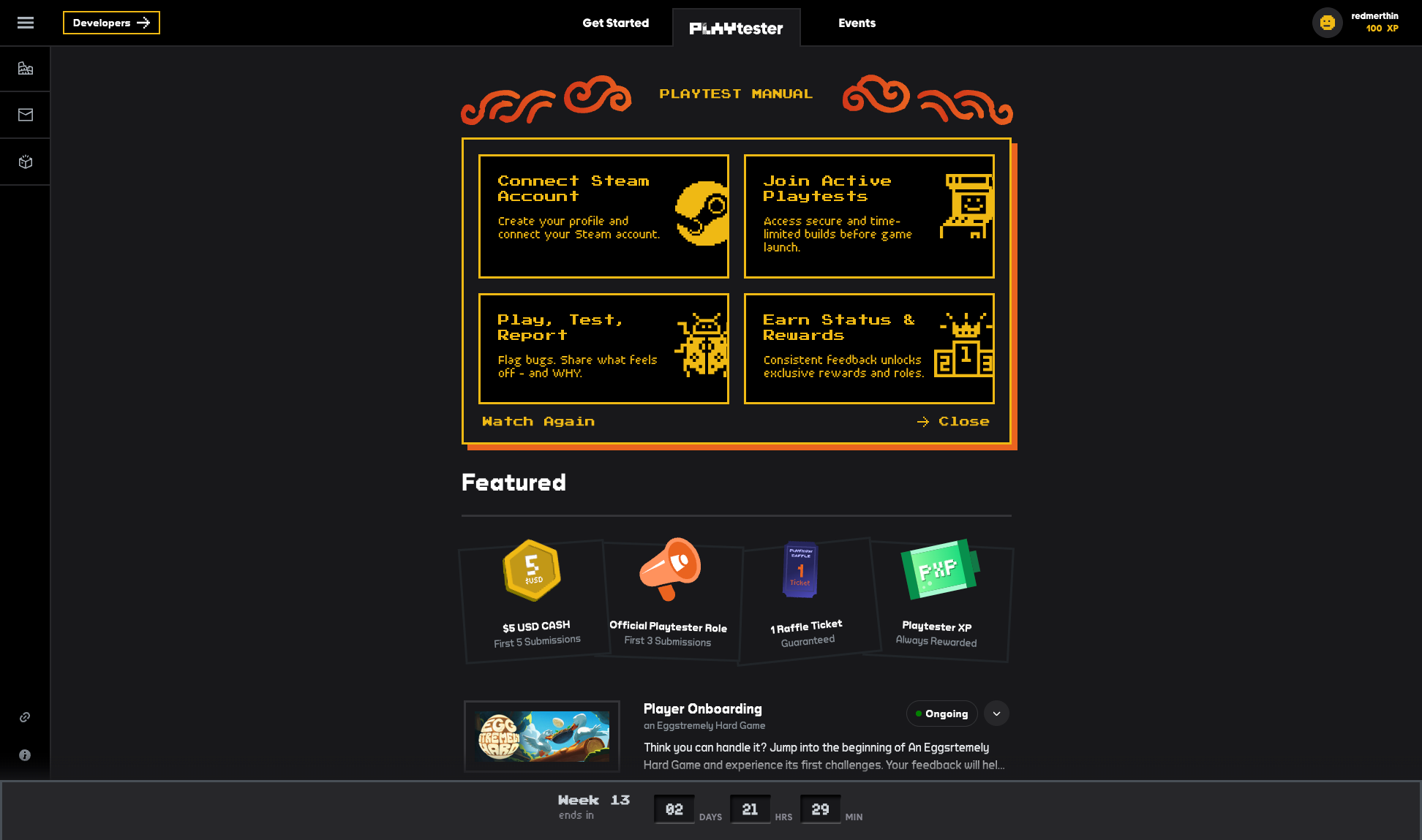This screenshot has height=840, width=1422.
Task: Click the link icon near the bottom sidebar
Action: click(x=25, y=716)
